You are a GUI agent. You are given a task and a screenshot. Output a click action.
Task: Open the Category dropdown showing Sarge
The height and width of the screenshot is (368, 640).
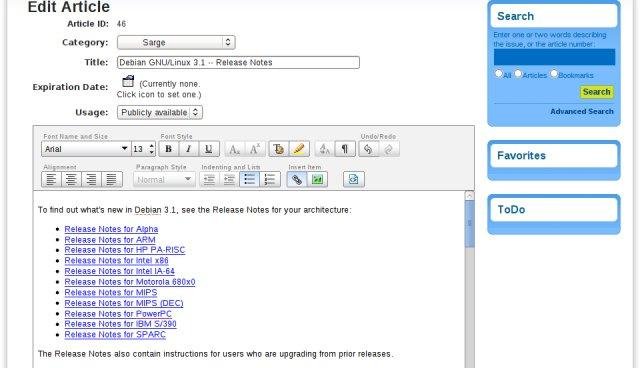[176, 42]
